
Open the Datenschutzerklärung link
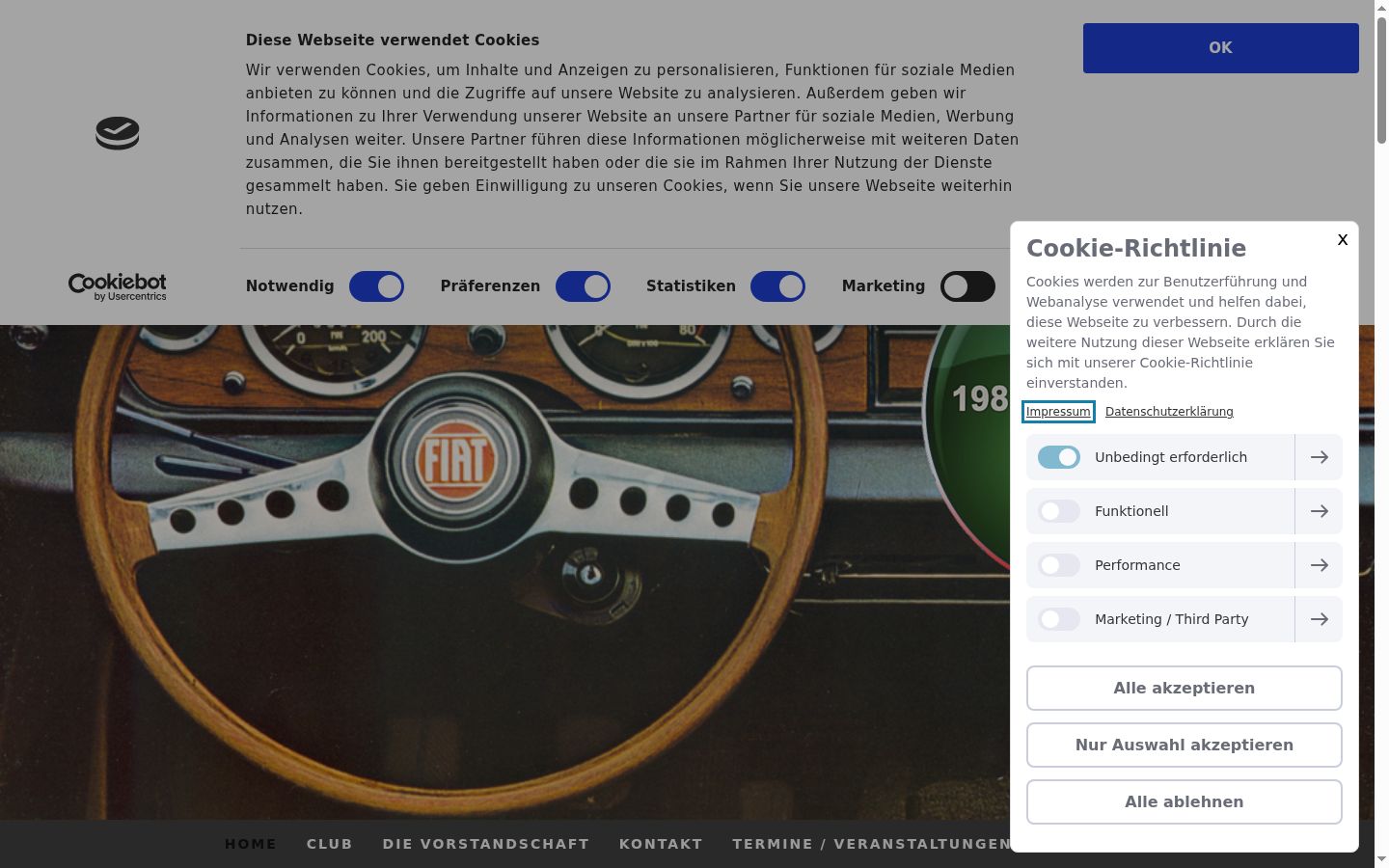pos(1169,412)
